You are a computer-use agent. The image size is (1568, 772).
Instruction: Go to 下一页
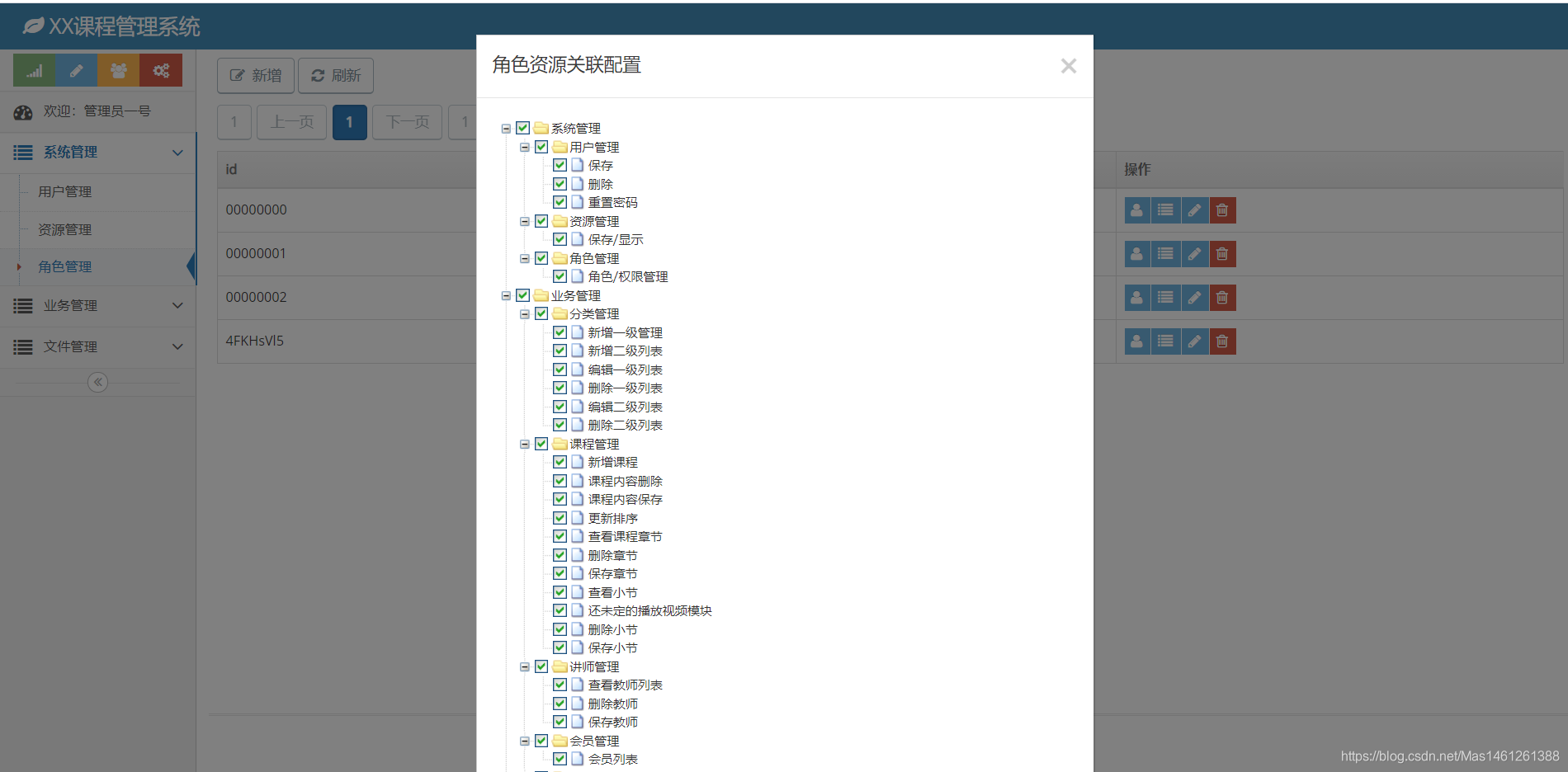coord(408,122)
